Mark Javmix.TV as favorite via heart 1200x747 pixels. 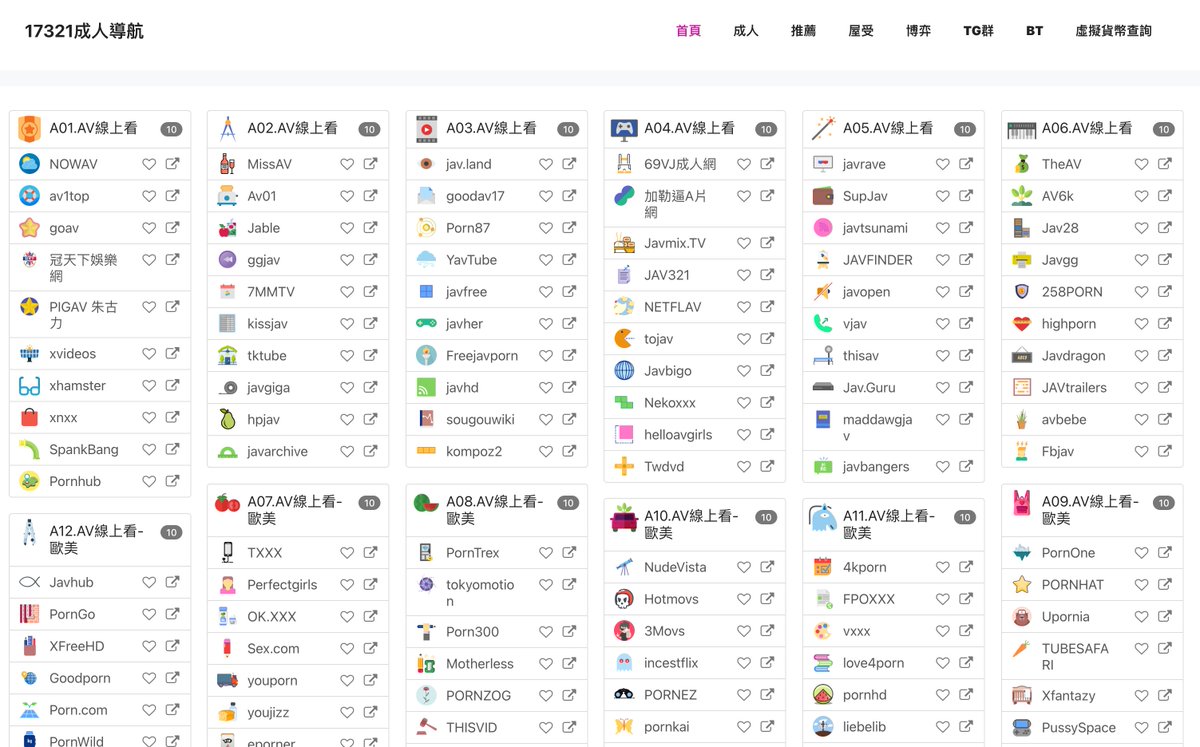pyautogui.click(x=744, y=243)
